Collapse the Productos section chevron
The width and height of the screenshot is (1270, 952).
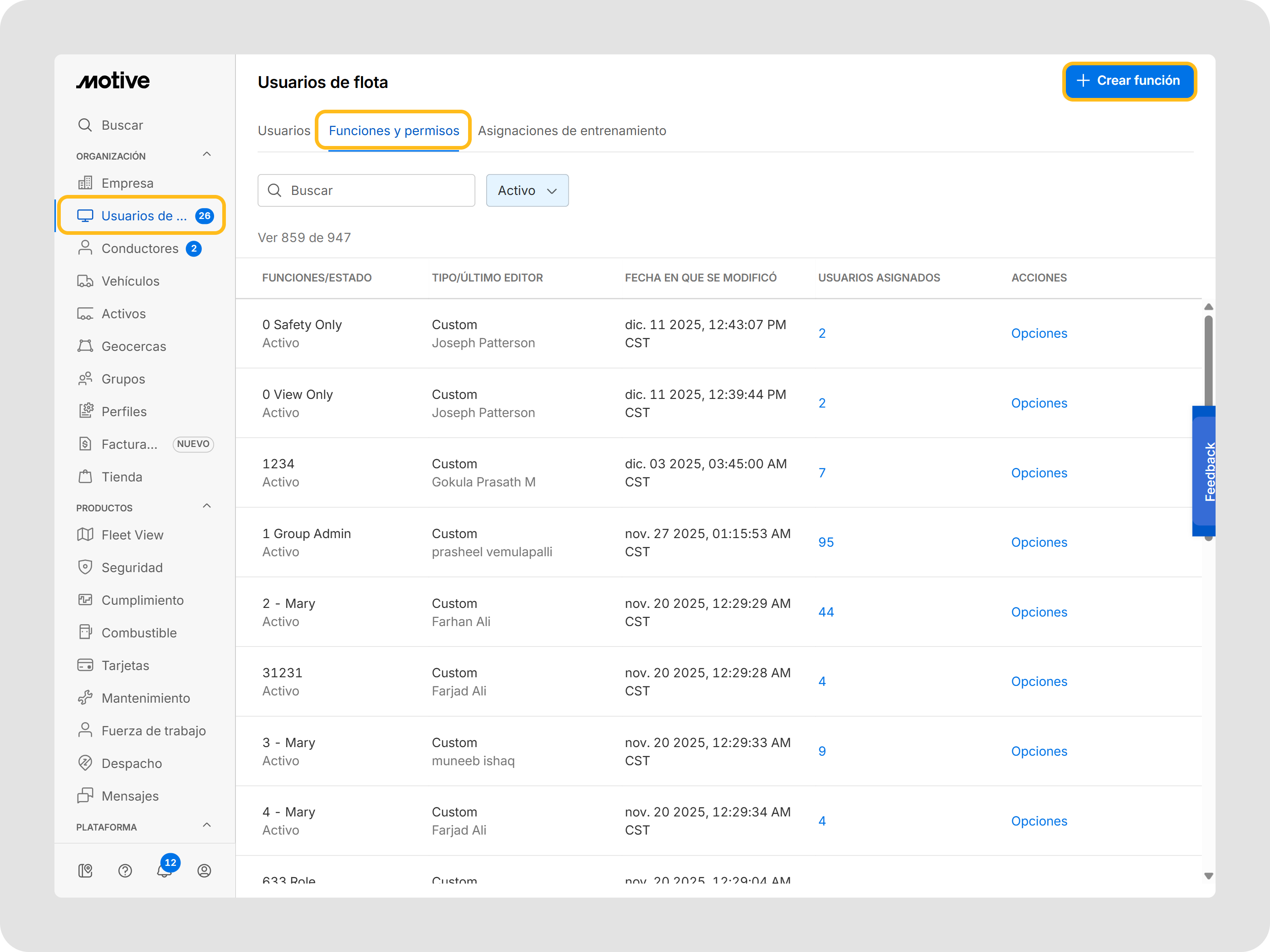207,506
